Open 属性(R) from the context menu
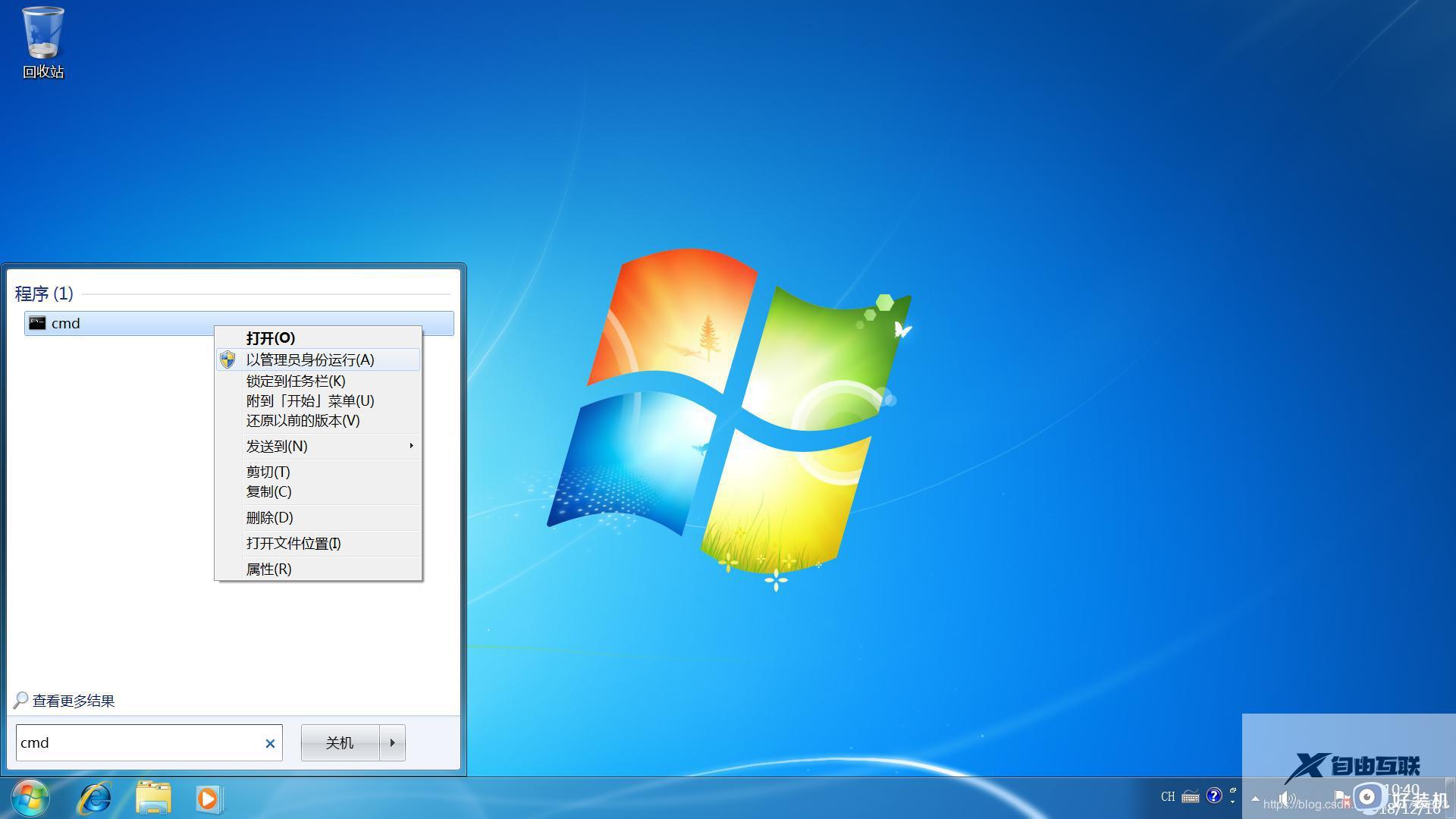1456x819 pixels. tap(318, 569)
